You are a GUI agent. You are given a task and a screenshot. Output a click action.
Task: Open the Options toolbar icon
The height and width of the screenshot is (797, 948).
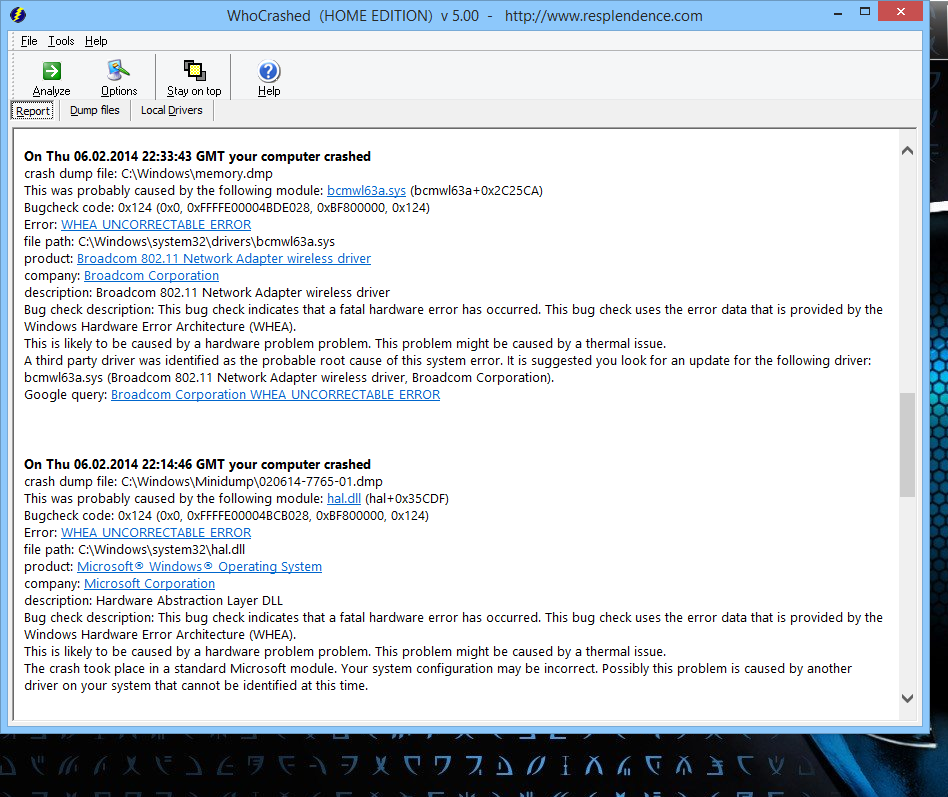[x=118, y=71]
